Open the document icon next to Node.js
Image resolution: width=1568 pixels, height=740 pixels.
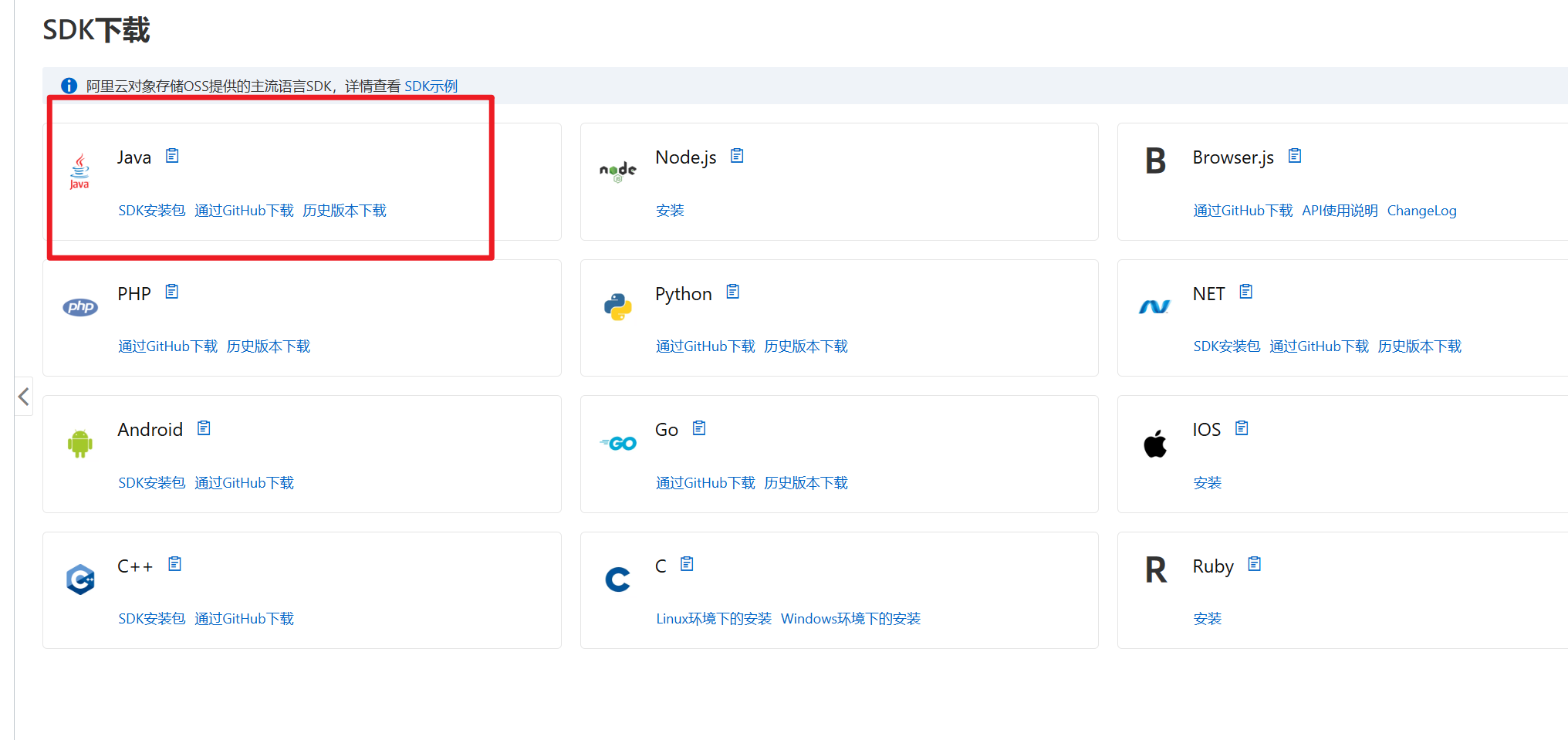click(x=738, y=156)
